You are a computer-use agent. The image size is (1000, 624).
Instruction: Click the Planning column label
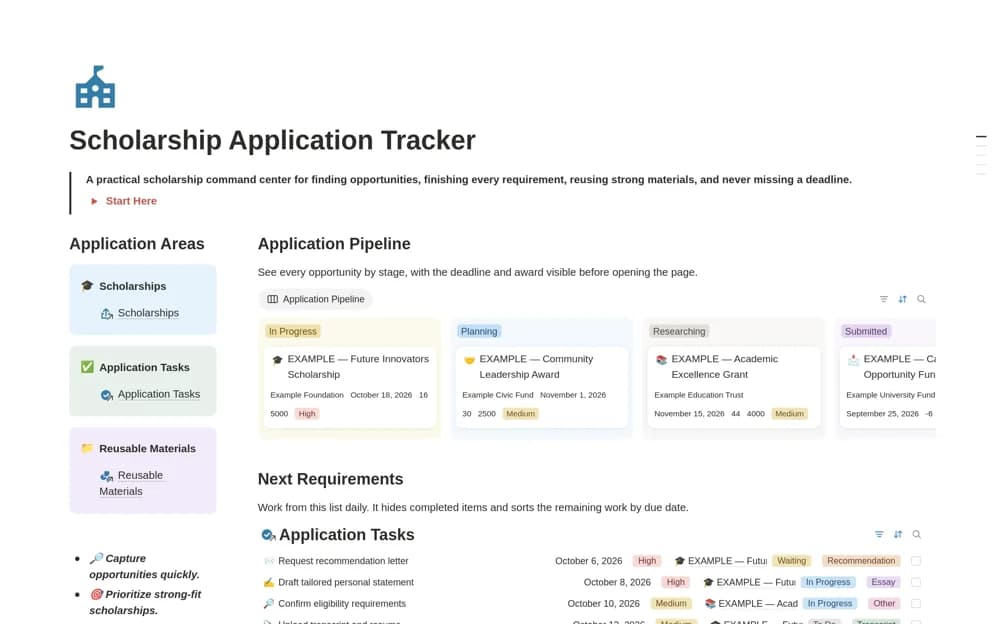(x=479, y=331)
